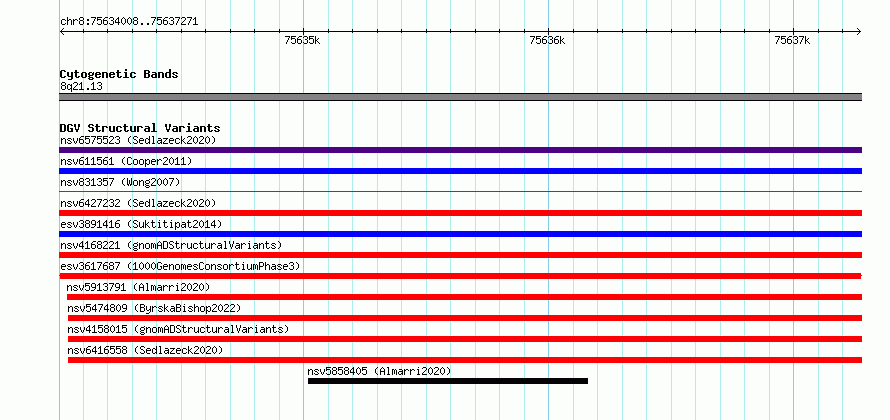The height and width of the screenshot is (420, 890).
Task: Select the red nsv5913791 variant bar
Action: point(464,297)
